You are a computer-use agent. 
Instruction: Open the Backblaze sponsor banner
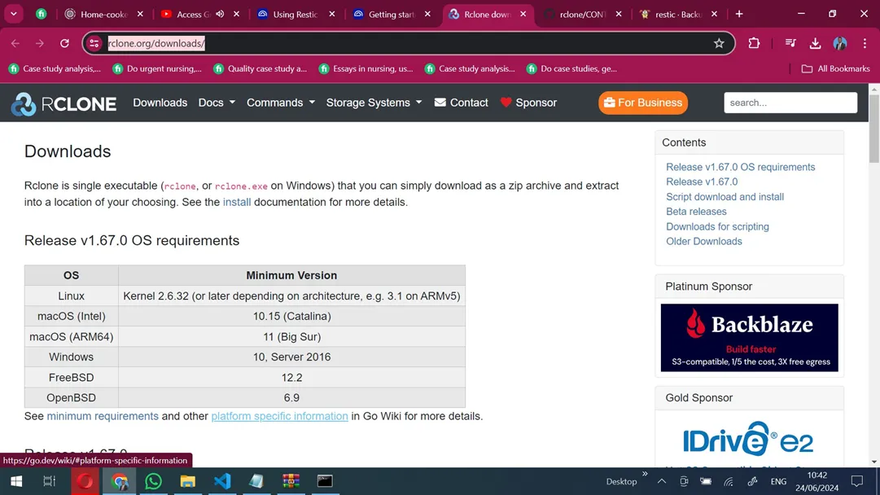pos(749,338)
